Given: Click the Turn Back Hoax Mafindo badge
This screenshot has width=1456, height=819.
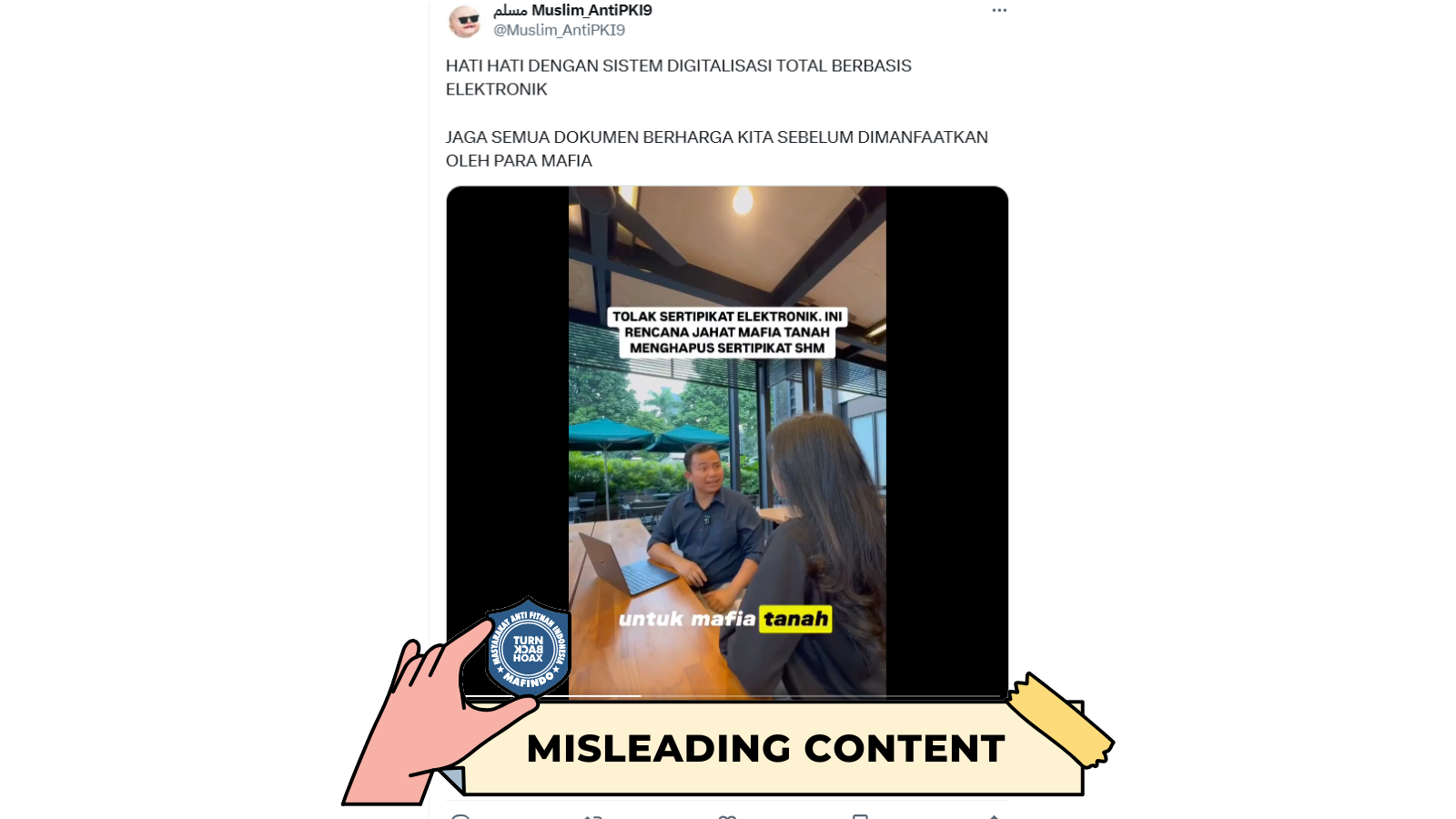Looking at the screenshot, I should [x=528, y=647].
